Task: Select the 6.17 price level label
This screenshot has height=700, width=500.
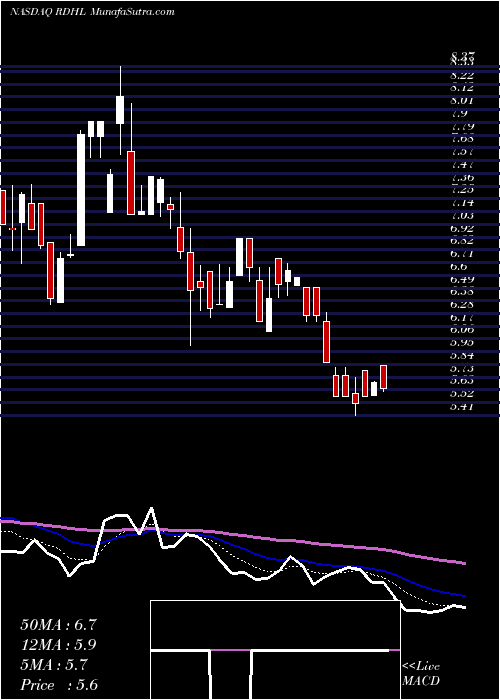Action: click(x=462, y=317)
